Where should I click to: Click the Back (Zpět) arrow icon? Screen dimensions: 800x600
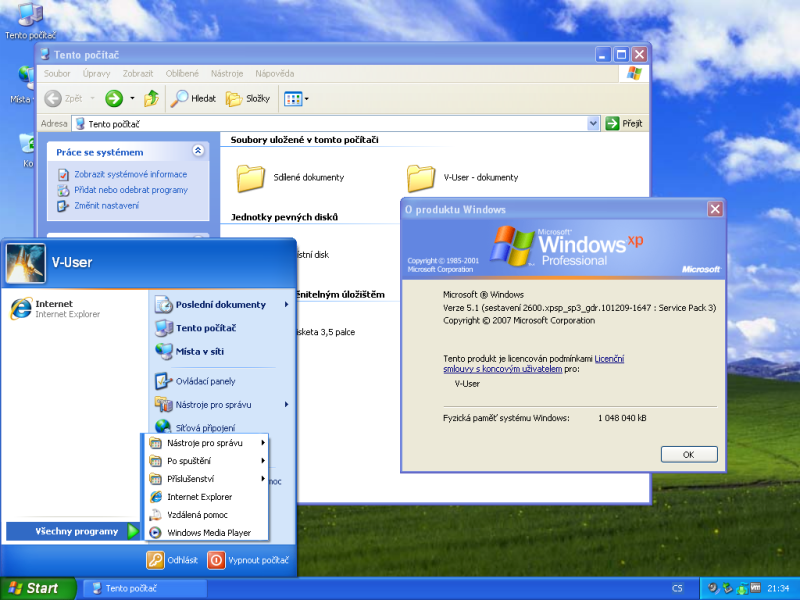[53, 98]
